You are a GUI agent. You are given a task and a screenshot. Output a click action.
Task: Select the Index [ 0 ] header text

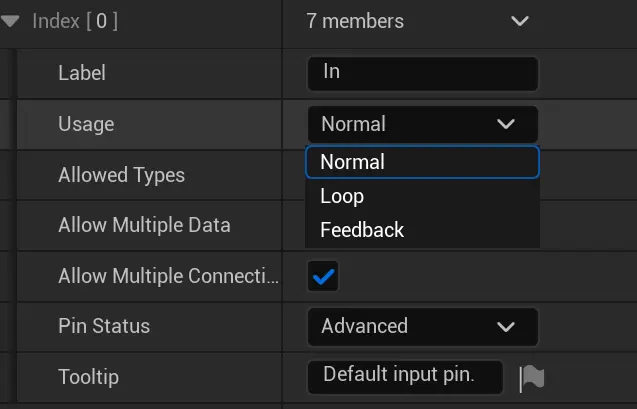point(75,21)
